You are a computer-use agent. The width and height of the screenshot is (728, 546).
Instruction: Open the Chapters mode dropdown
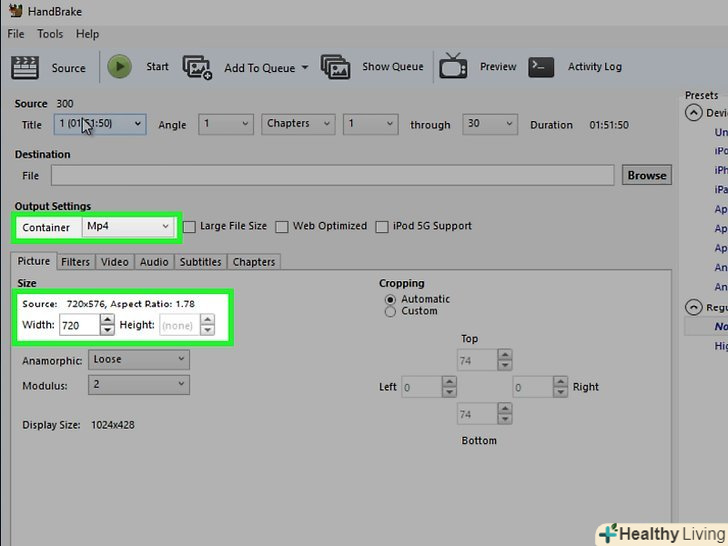298,124
